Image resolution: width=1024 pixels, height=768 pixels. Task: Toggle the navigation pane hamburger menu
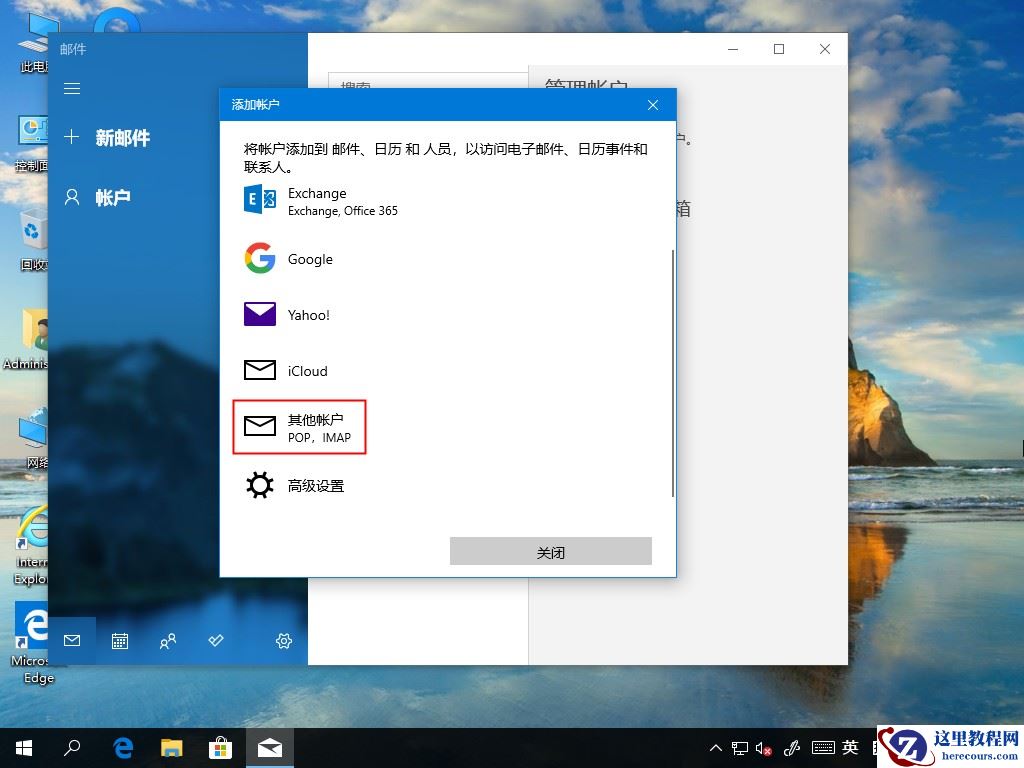click(x=71, y=88)
